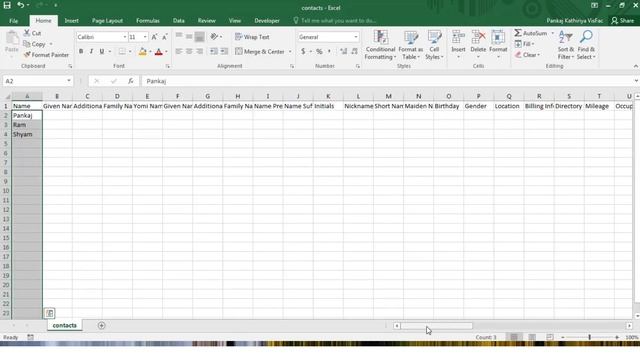The height and width of the screenshot is (360, 640).
Task: Switch to the Page Layout tab
Action: pos(107,20)
